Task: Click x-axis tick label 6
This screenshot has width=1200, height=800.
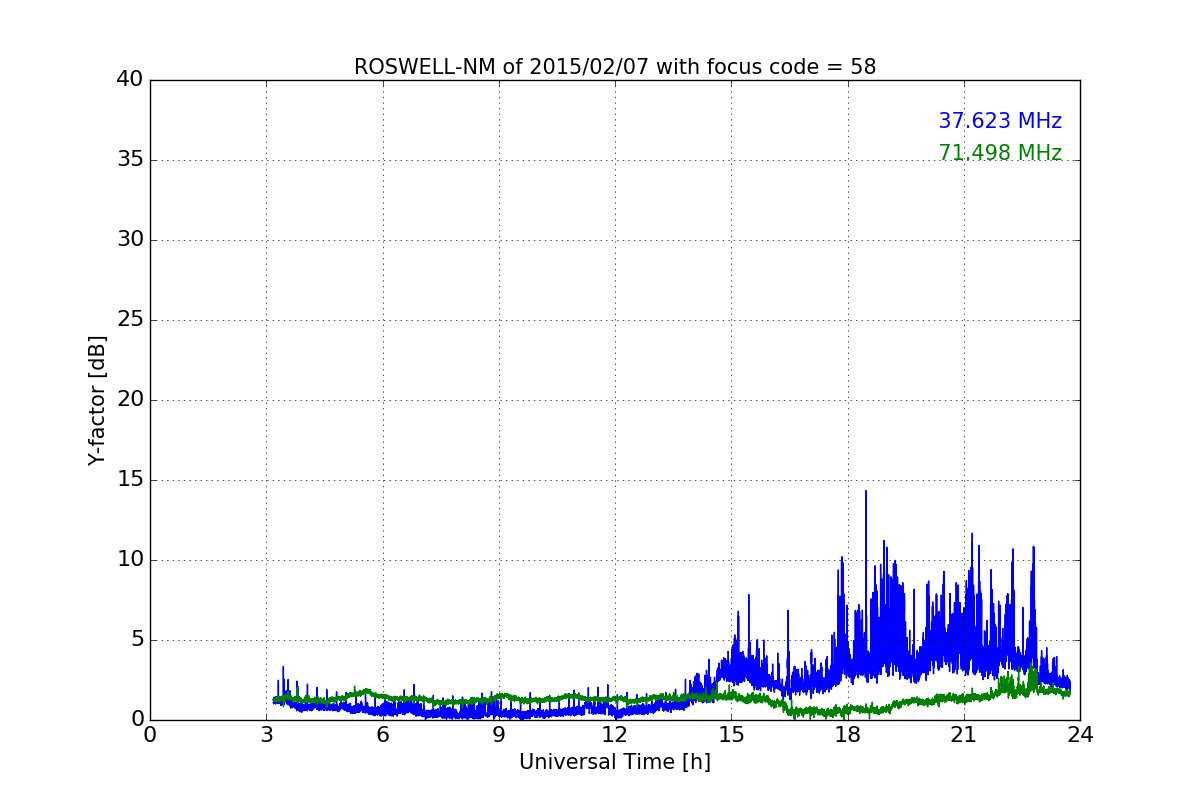Action: point(383,735)
